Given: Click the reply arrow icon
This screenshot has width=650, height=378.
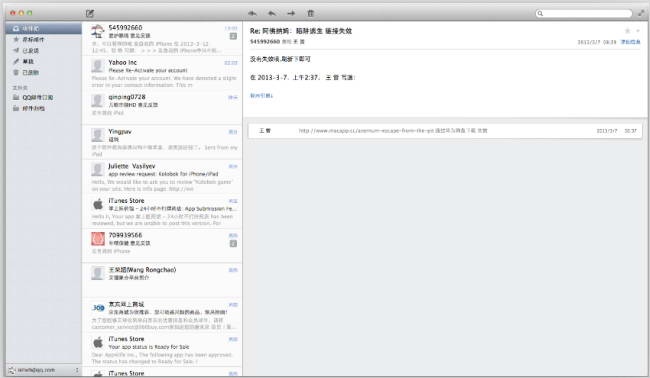Looking at the screenshot, I should coord(272,13).
